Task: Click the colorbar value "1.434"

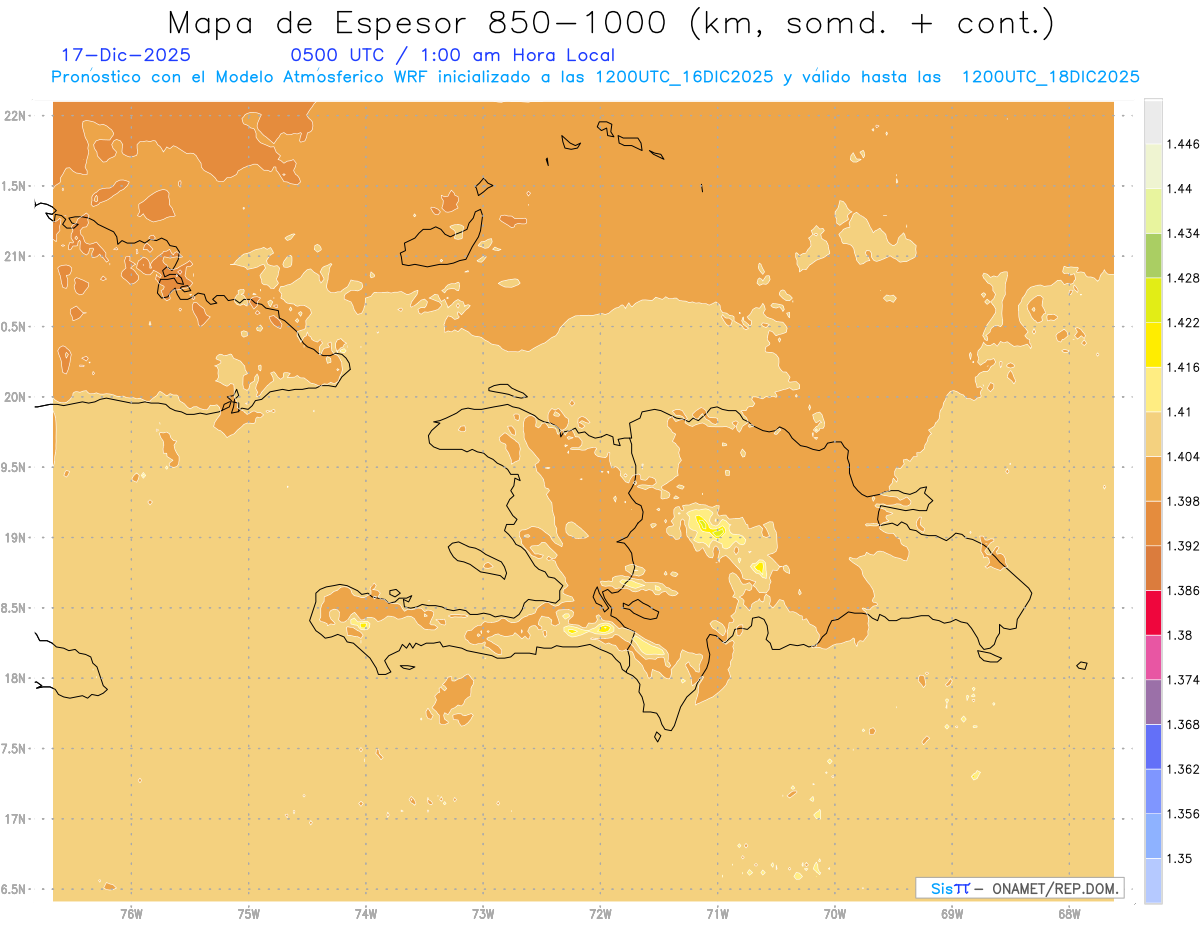Action: coord(1183,233)
